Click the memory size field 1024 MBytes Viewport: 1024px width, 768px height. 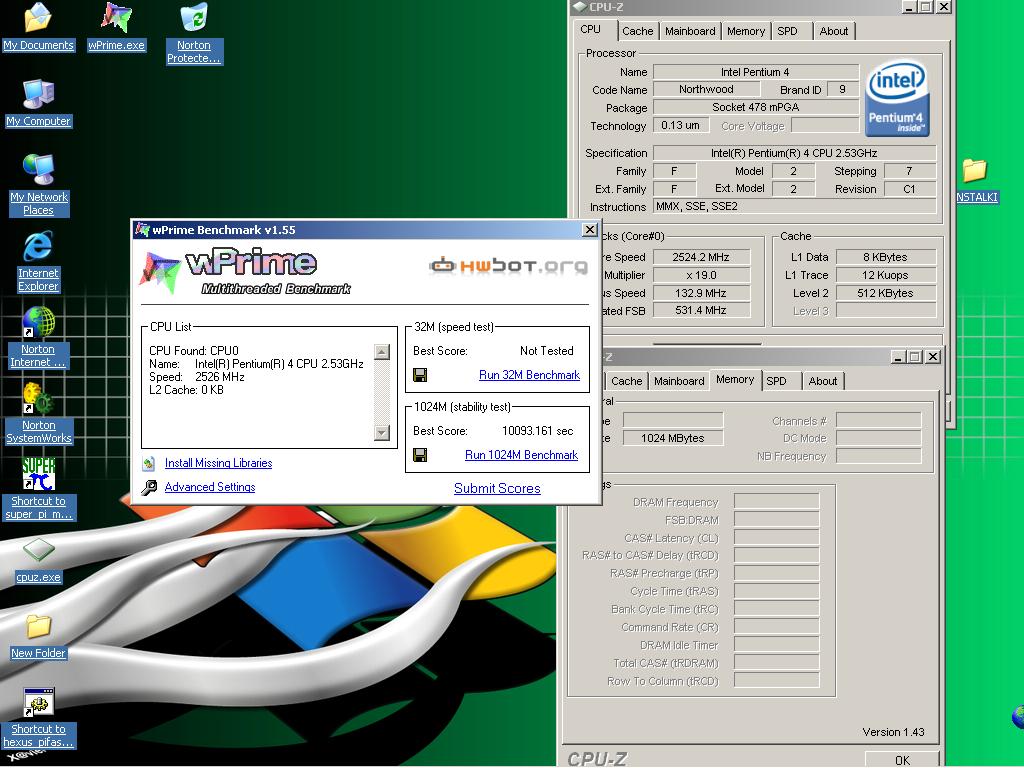click(x=673, y=438)
